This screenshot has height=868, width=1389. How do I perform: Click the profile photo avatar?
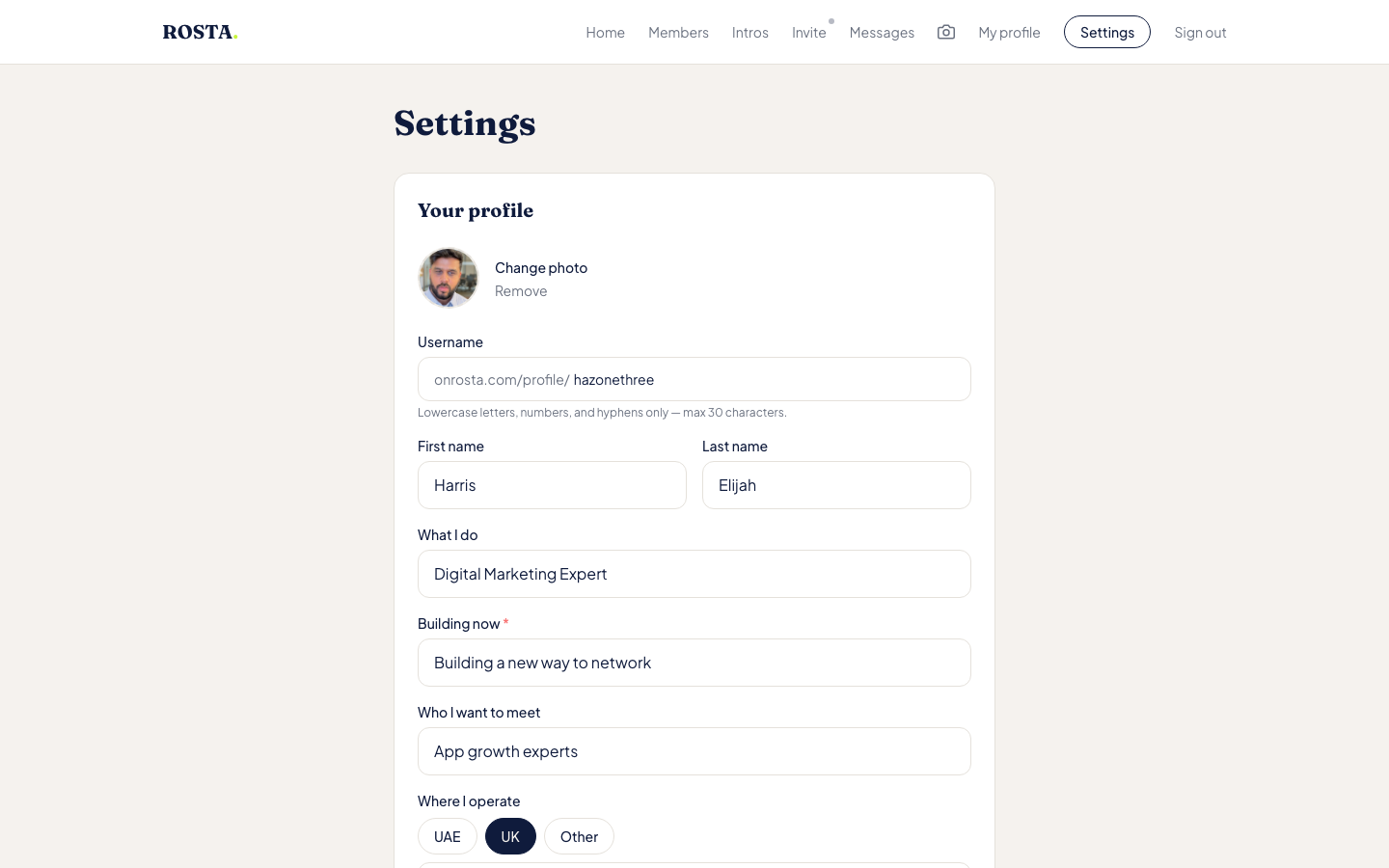click(x=449, y=278)
